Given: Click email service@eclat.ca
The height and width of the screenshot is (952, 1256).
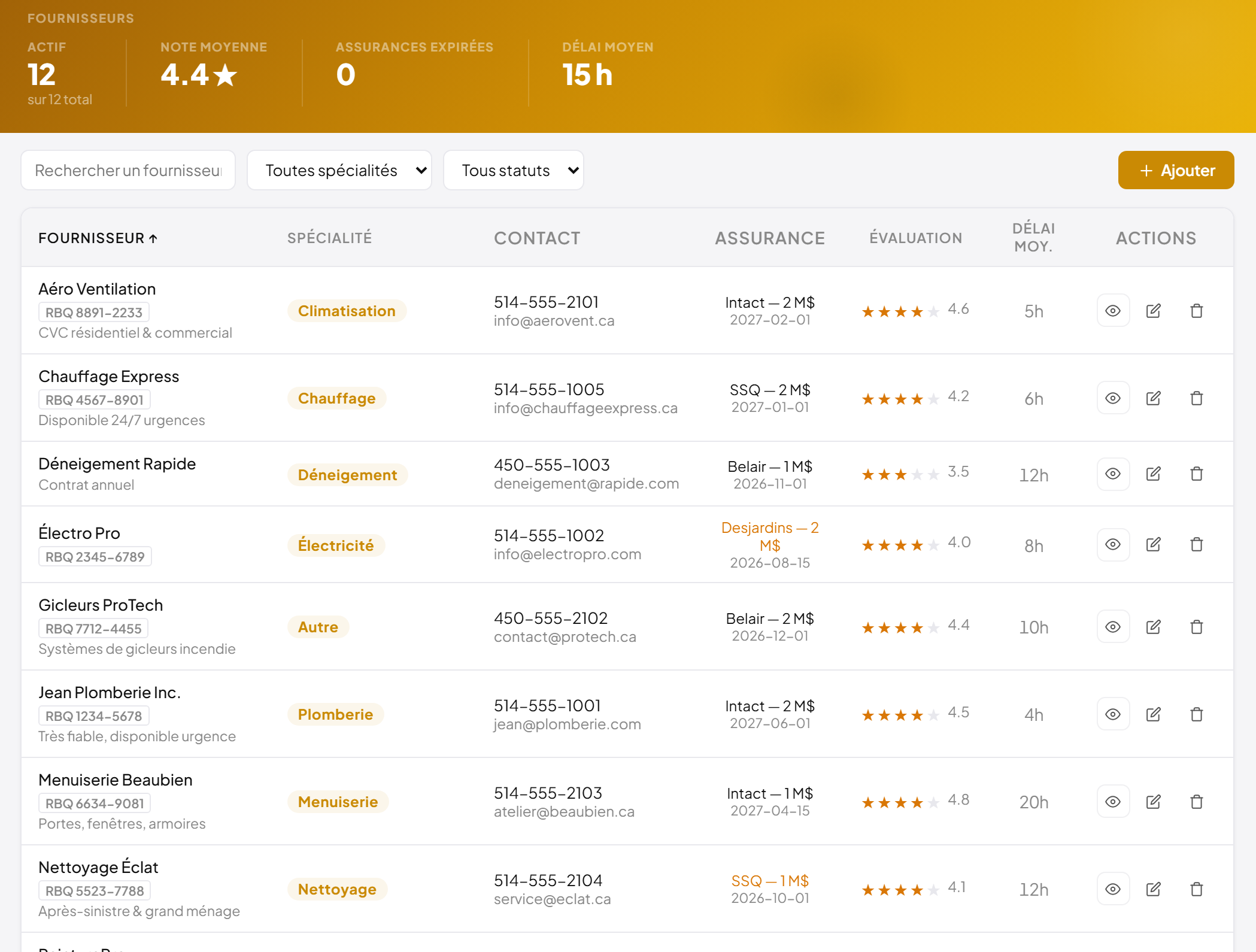Looking at the screenshot, I should pyautogui.click(x=553, y=899).
